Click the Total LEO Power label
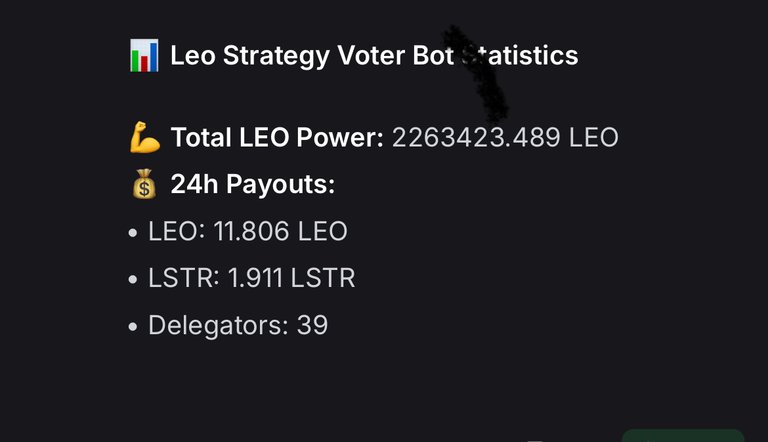The width and height of the screenshot is (768, 442). (277, 137)
